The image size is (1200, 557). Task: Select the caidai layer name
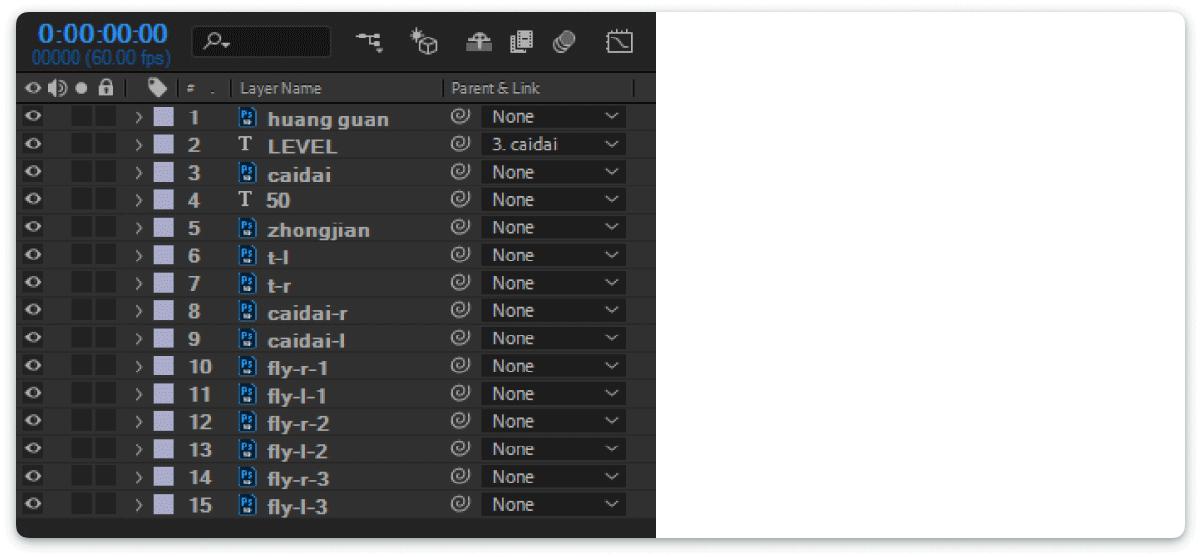[299, 175]
